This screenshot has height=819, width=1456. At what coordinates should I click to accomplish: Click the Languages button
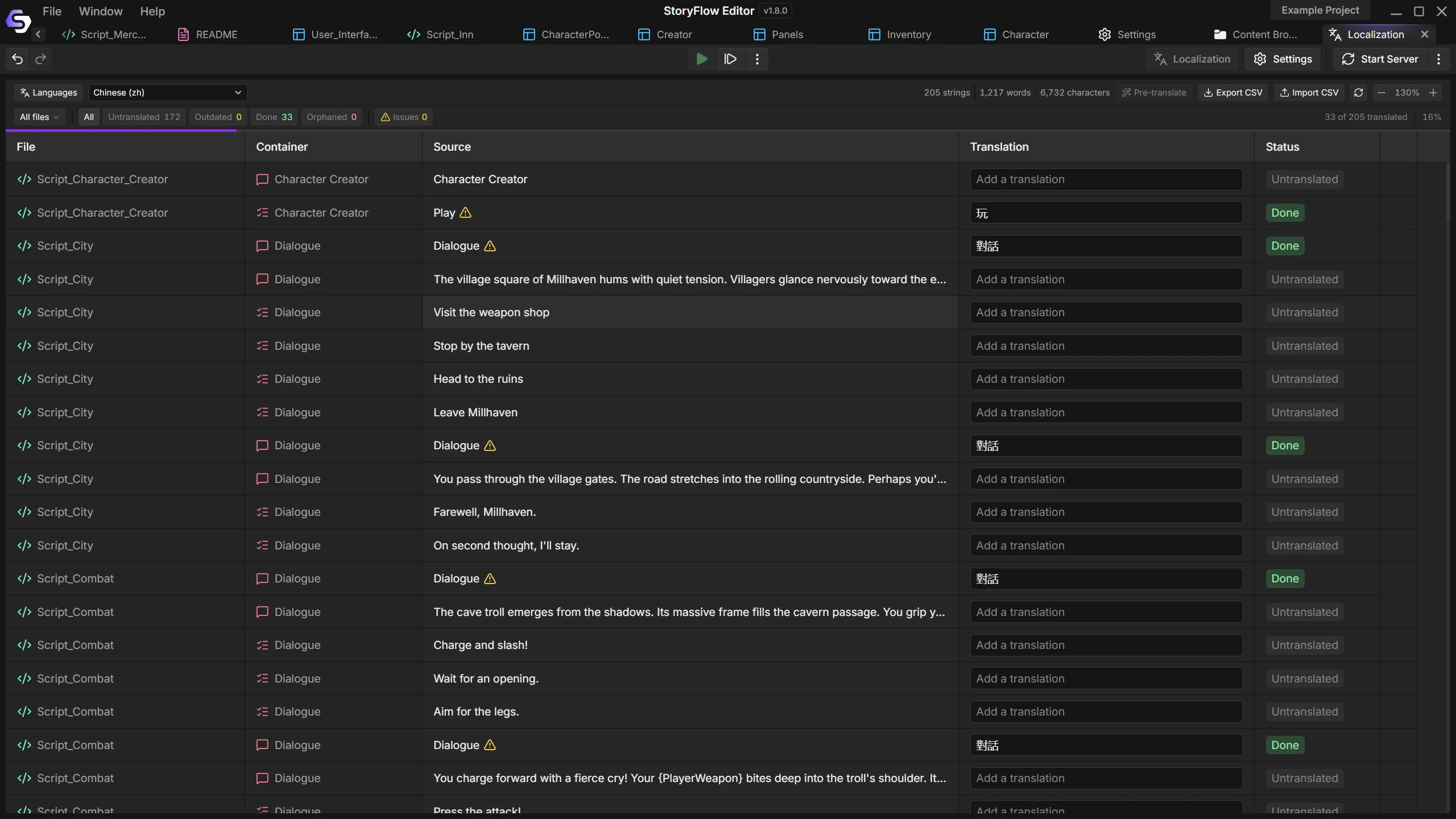click(x=49, y=93)
